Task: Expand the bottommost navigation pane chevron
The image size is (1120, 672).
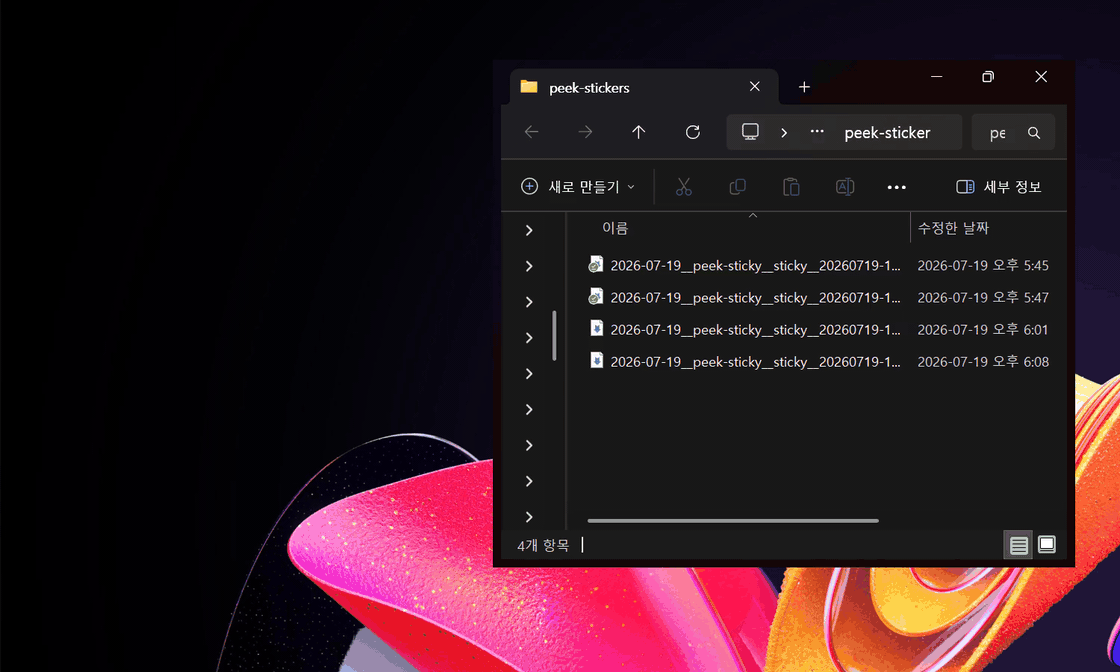Action: 529,517
